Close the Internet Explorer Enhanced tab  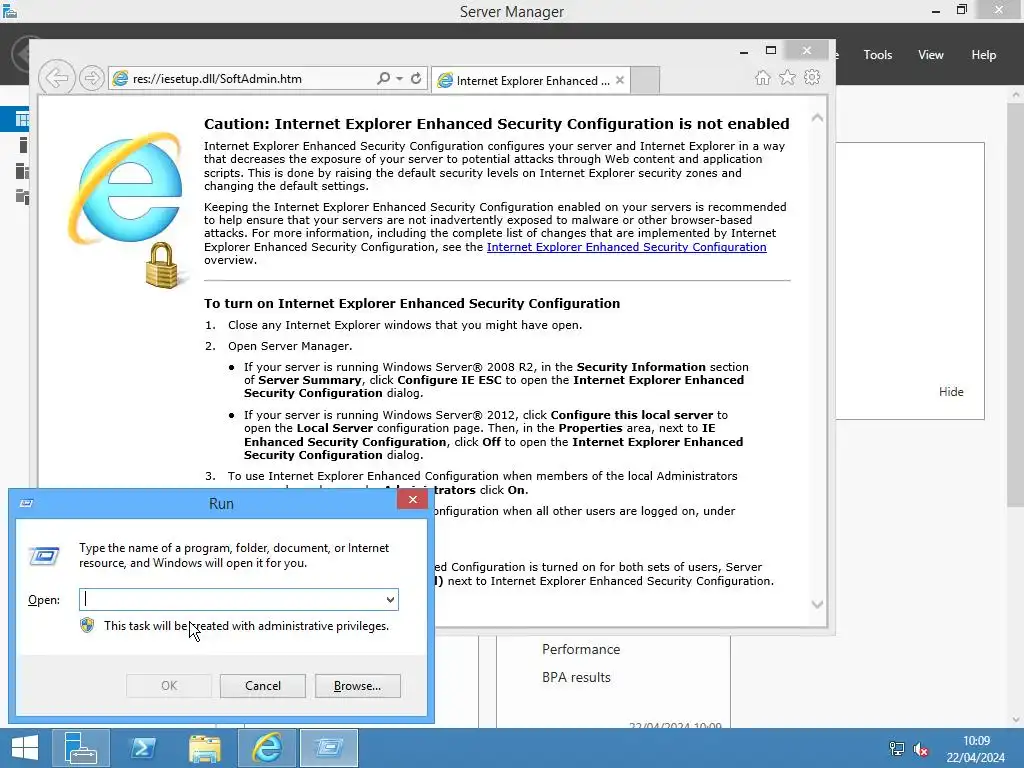[x=620, y=80]
